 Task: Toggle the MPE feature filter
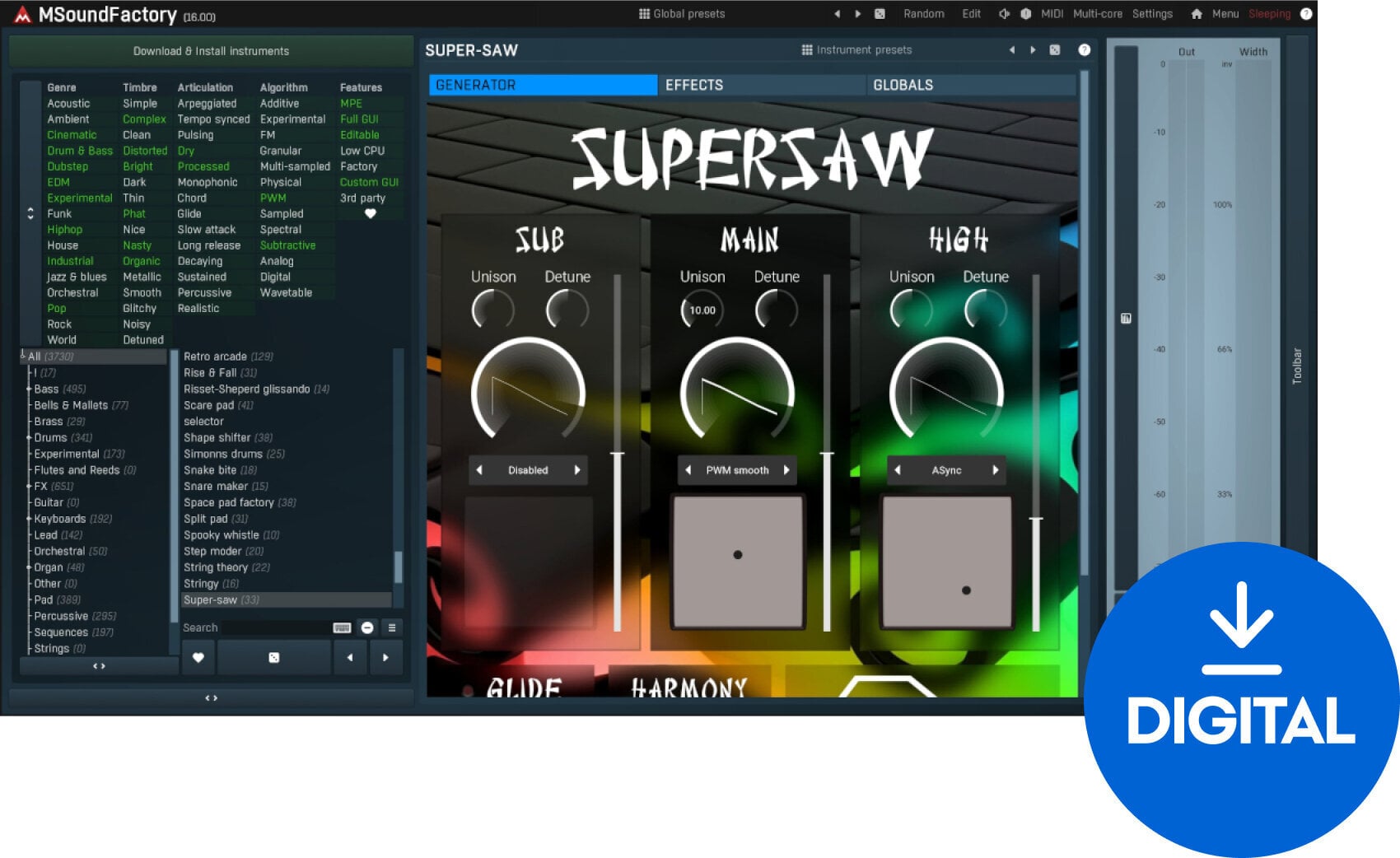pos(351,104)
